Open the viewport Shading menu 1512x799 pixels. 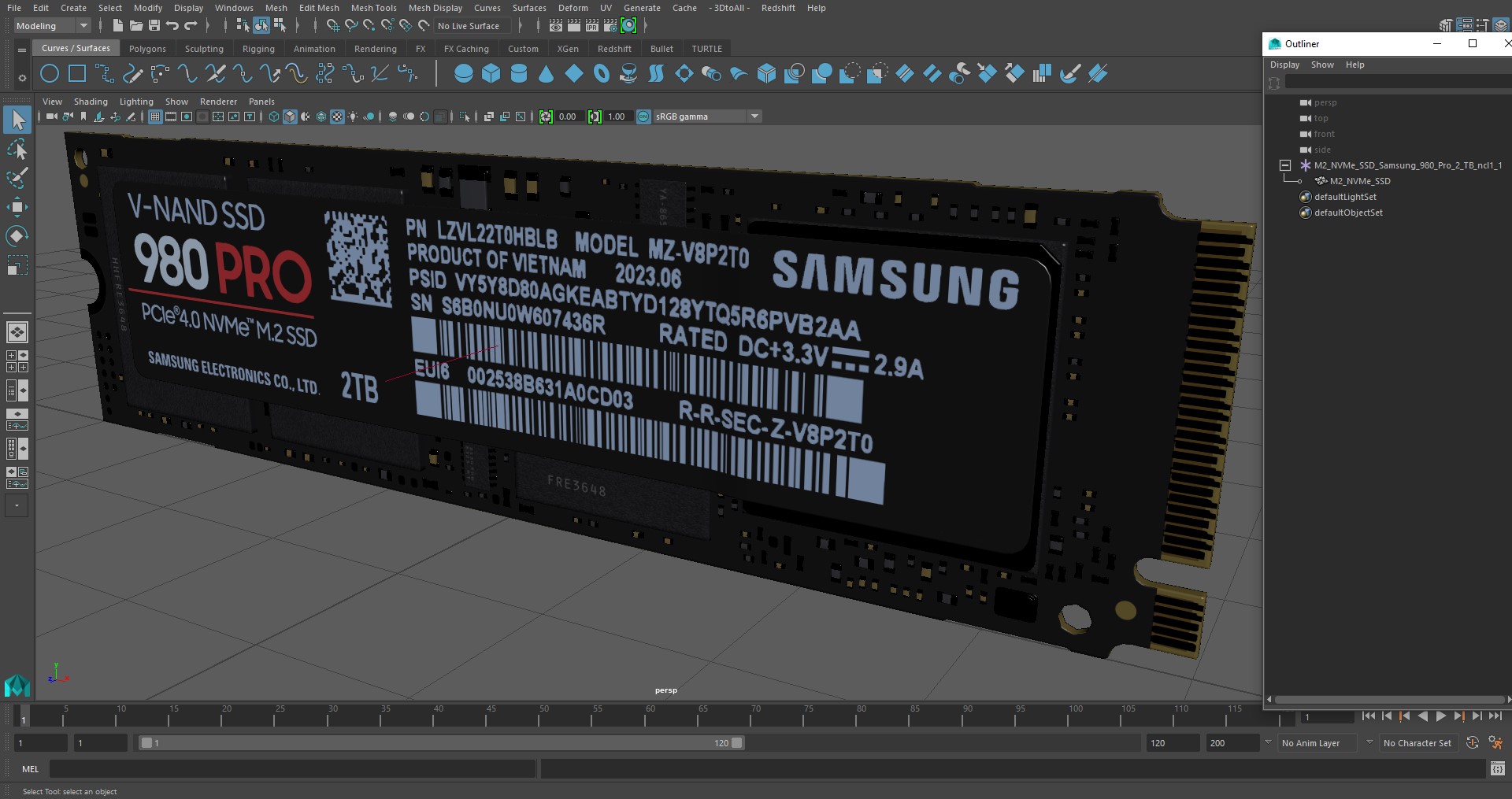tap(91, 102)
